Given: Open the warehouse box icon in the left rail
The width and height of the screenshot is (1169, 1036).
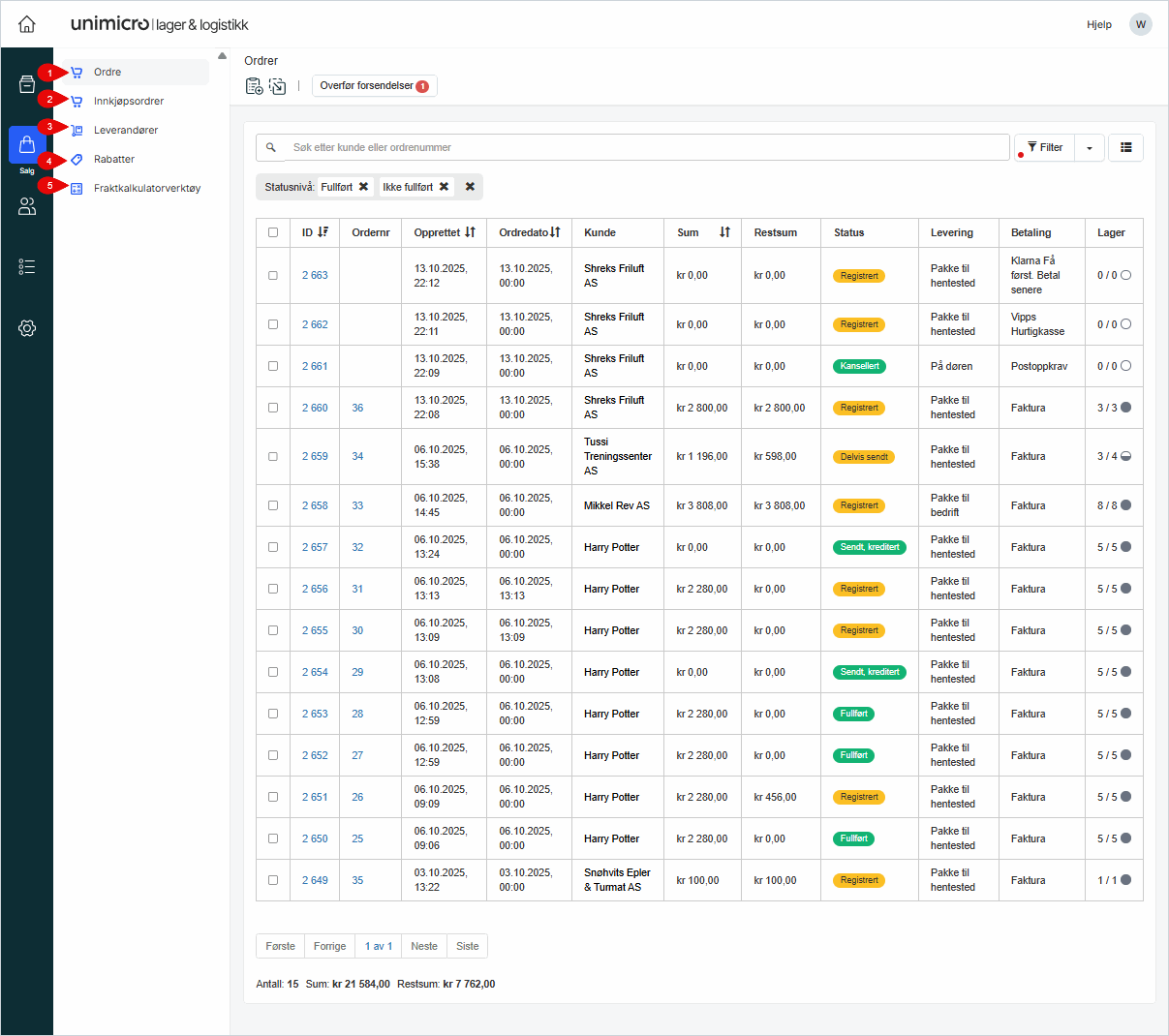Looking at the screenshot, I should click(x=27, y=84).
